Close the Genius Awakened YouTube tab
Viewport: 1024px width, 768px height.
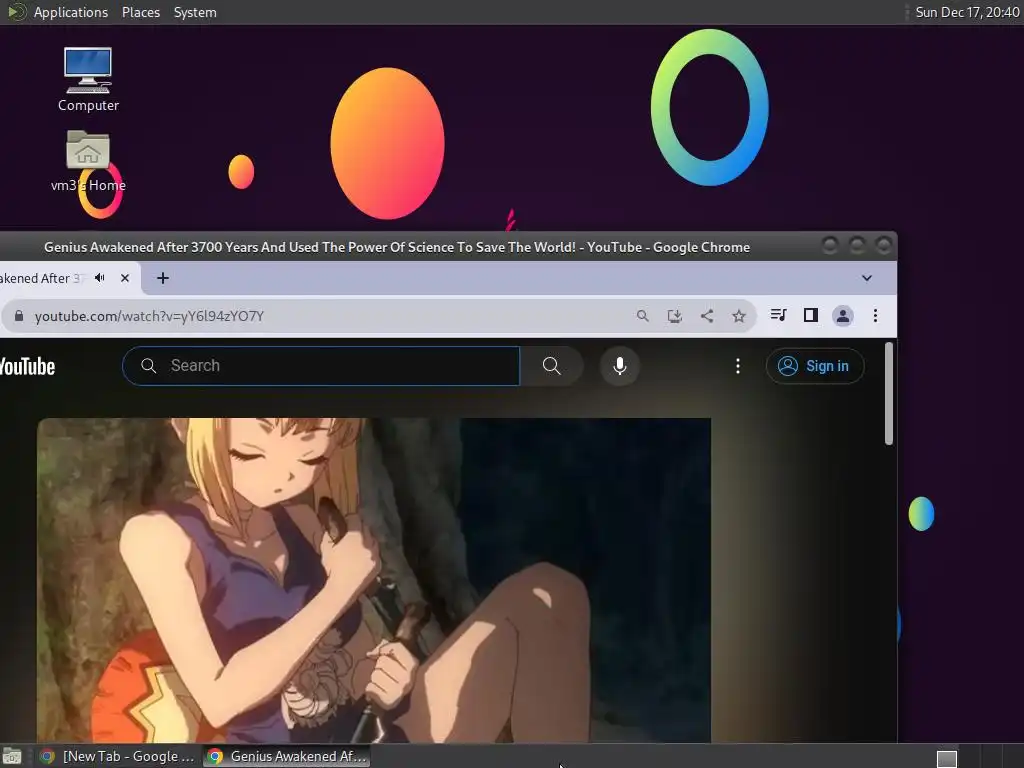(125, 278)
